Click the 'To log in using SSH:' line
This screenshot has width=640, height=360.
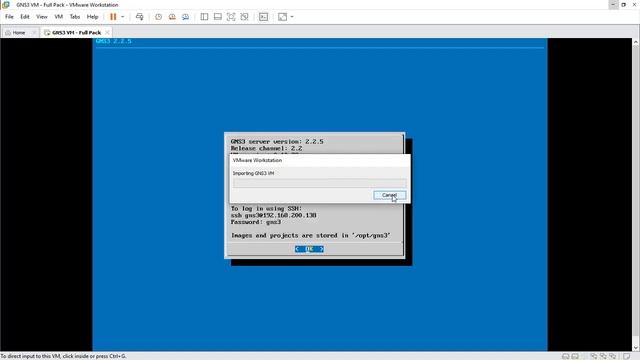[267, 209]
